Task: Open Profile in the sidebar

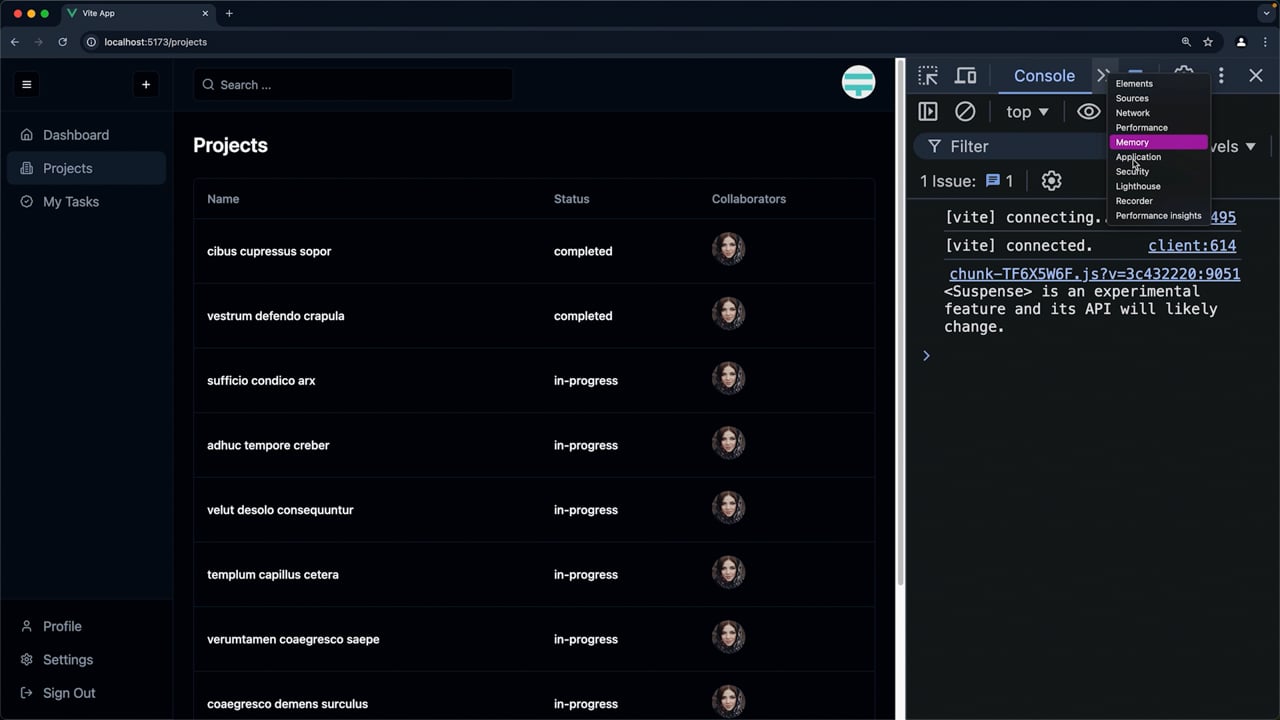Action: tap(86, 626)
